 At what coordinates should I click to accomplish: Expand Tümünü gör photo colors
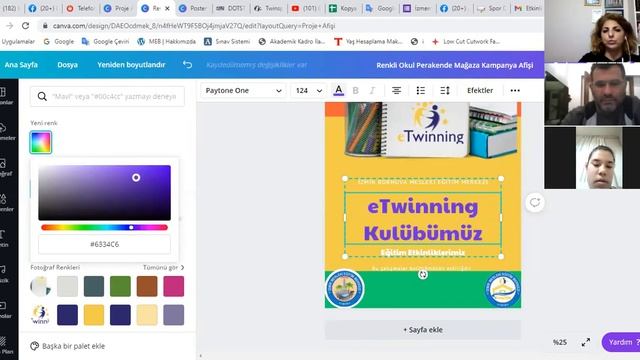pyautogui.click(x=164, y=267)
